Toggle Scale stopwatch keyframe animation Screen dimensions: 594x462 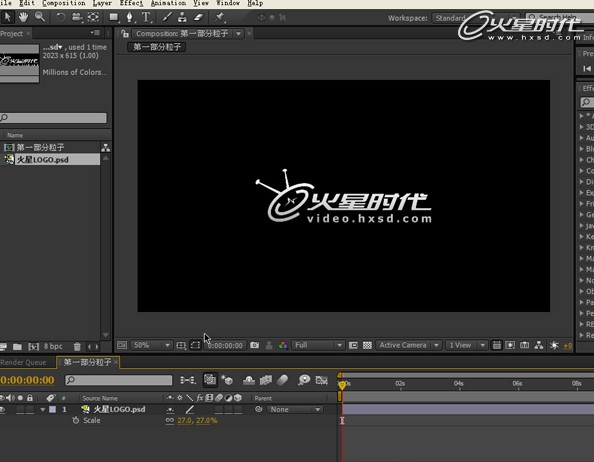pyautogui.click(x=76, y=420)
